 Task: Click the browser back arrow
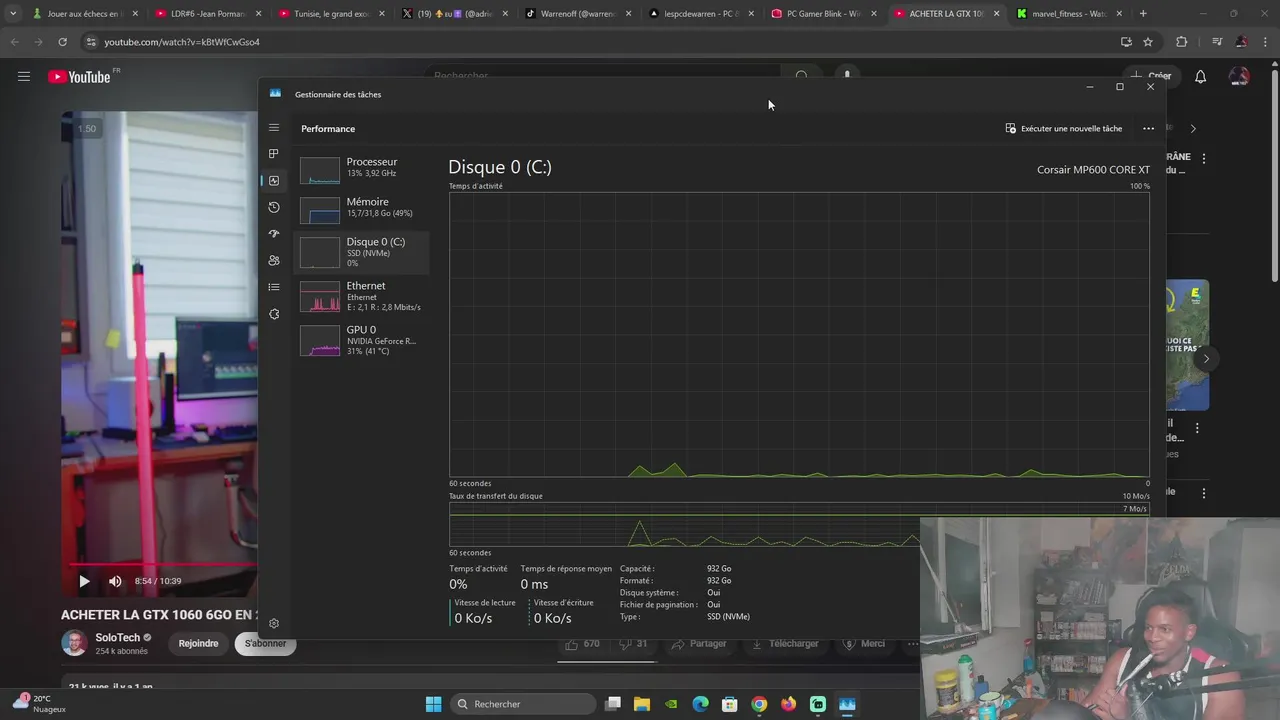(x=14, y=42)
